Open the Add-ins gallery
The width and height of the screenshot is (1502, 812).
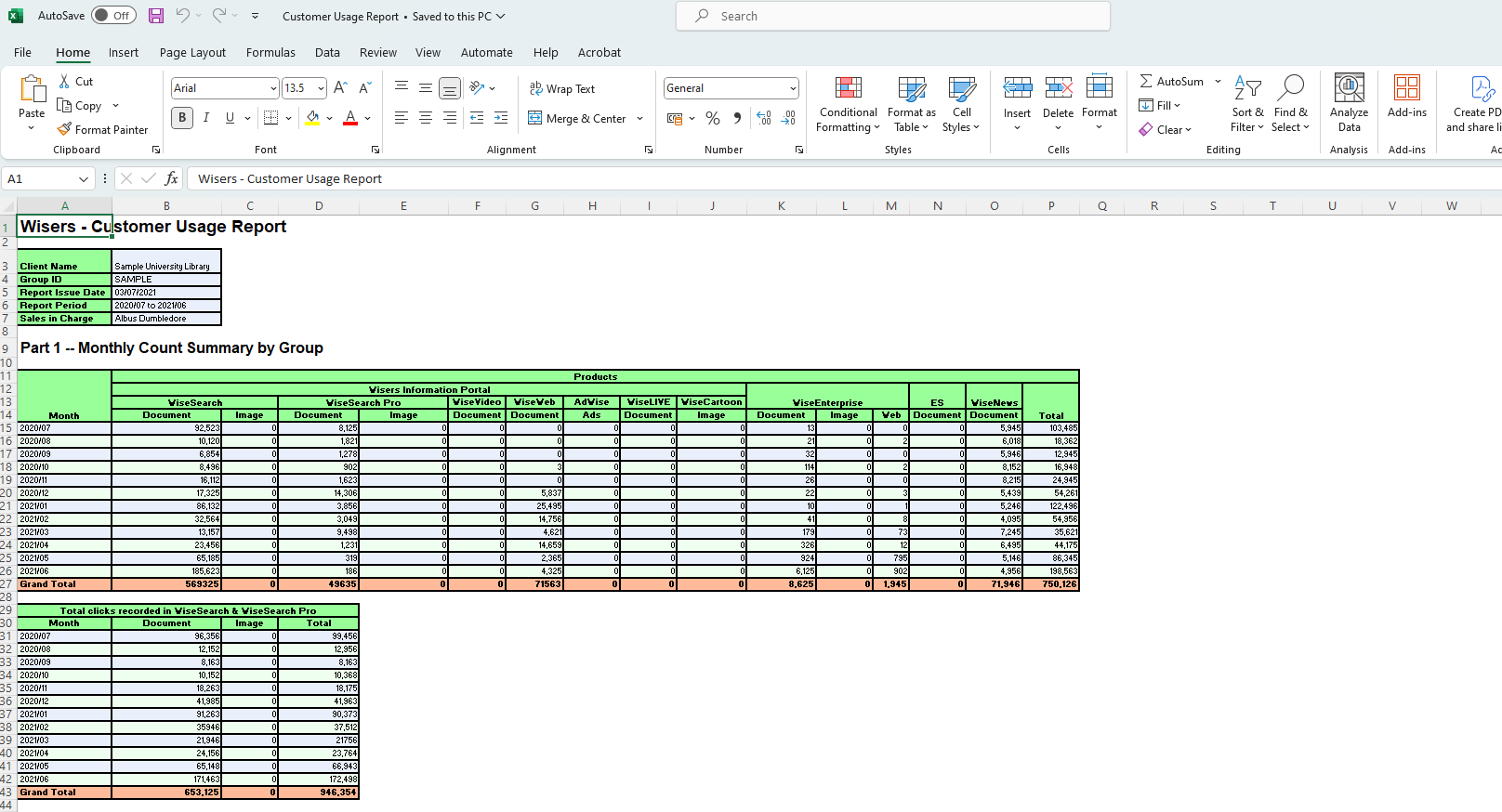tap(1406, 97)
